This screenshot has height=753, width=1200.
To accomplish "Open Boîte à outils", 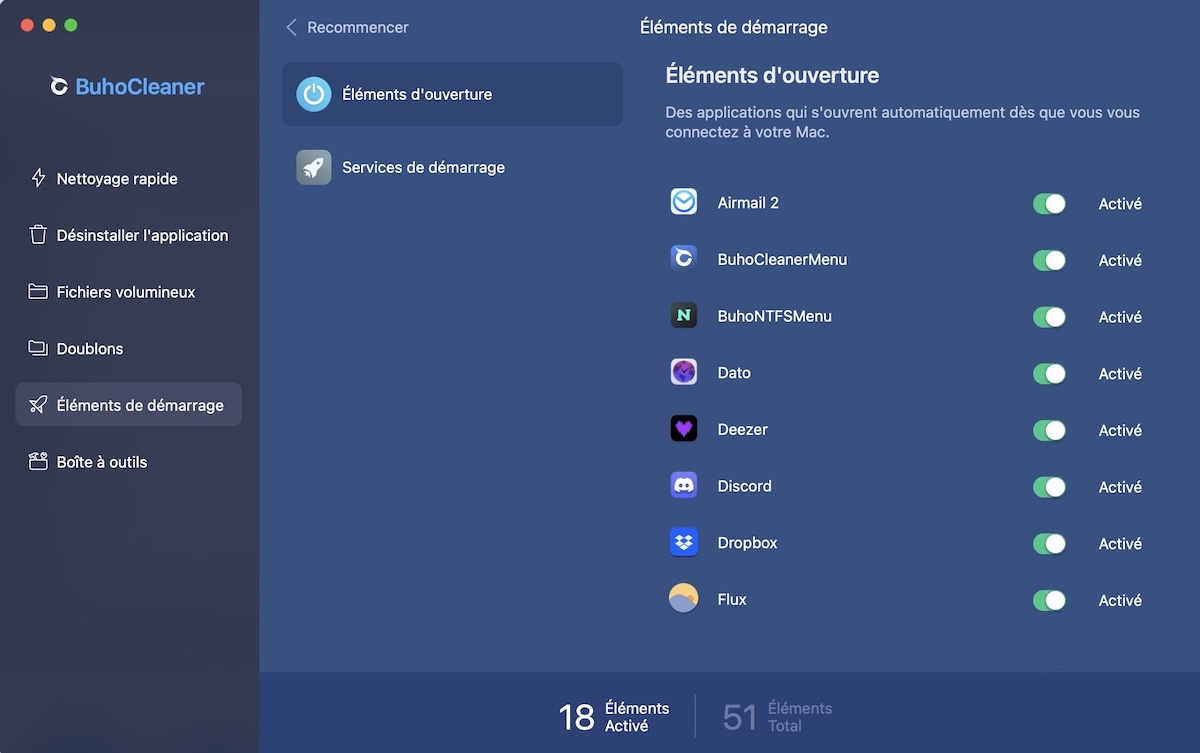I will 128,462.
